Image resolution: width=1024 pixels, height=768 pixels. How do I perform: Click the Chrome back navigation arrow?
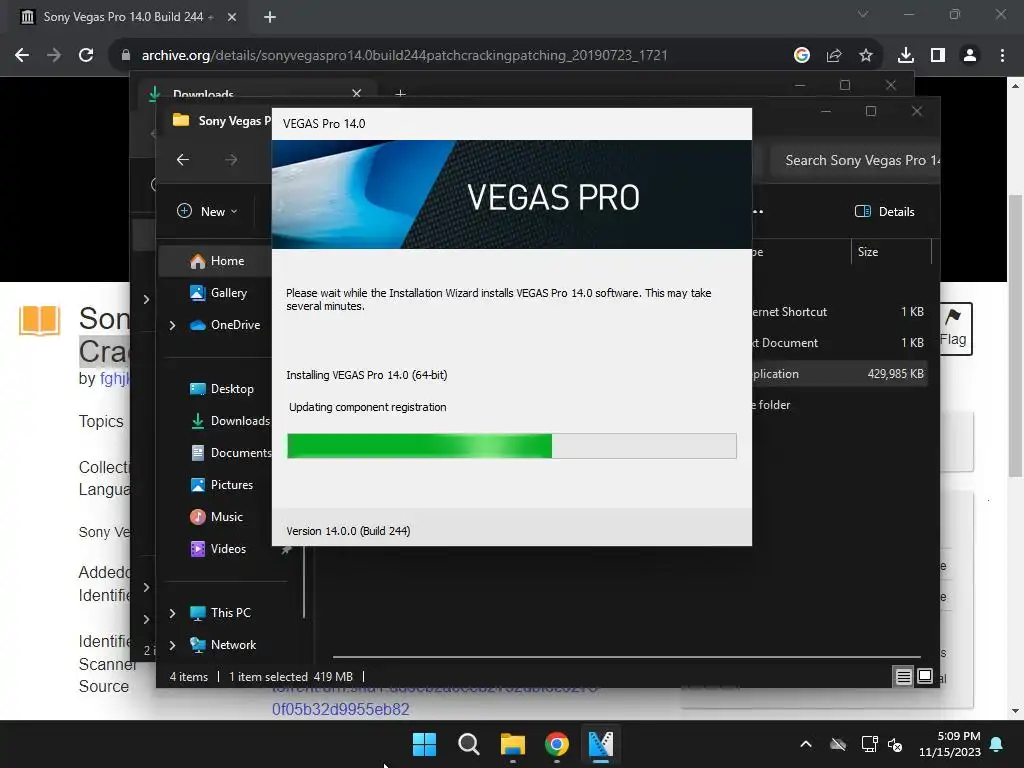[22, 56]
